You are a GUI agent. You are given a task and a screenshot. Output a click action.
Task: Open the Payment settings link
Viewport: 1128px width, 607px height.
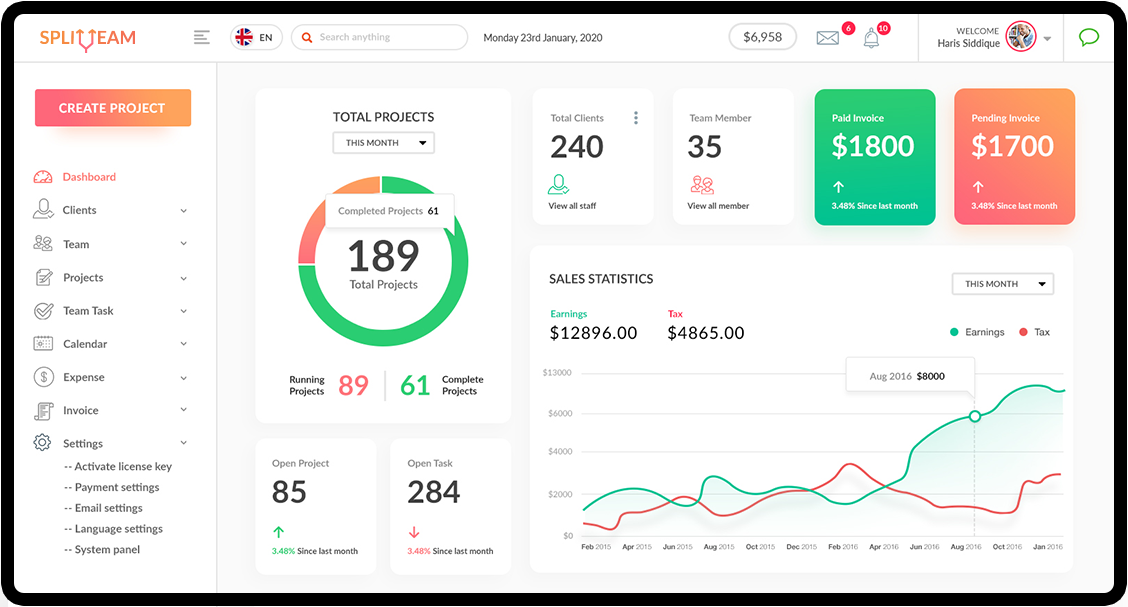(x=117, y=487)
